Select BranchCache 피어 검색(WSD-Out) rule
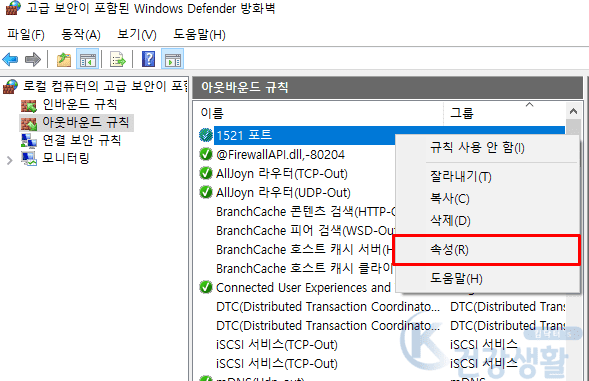The height and width of the screenshot is (381, 589). tap(306, 230)
